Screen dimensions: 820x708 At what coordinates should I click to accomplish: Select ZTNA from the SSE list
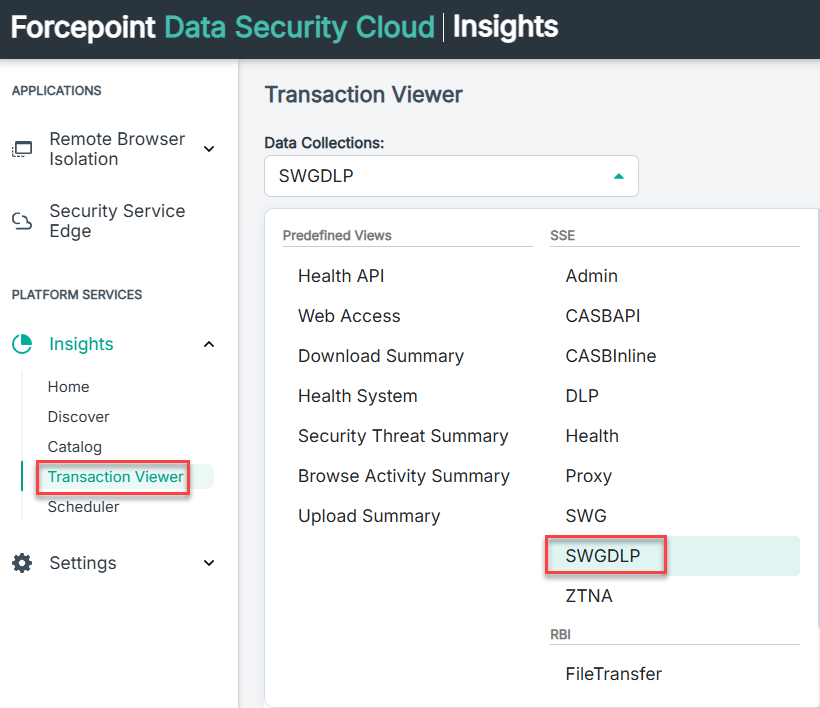(589, 596)
